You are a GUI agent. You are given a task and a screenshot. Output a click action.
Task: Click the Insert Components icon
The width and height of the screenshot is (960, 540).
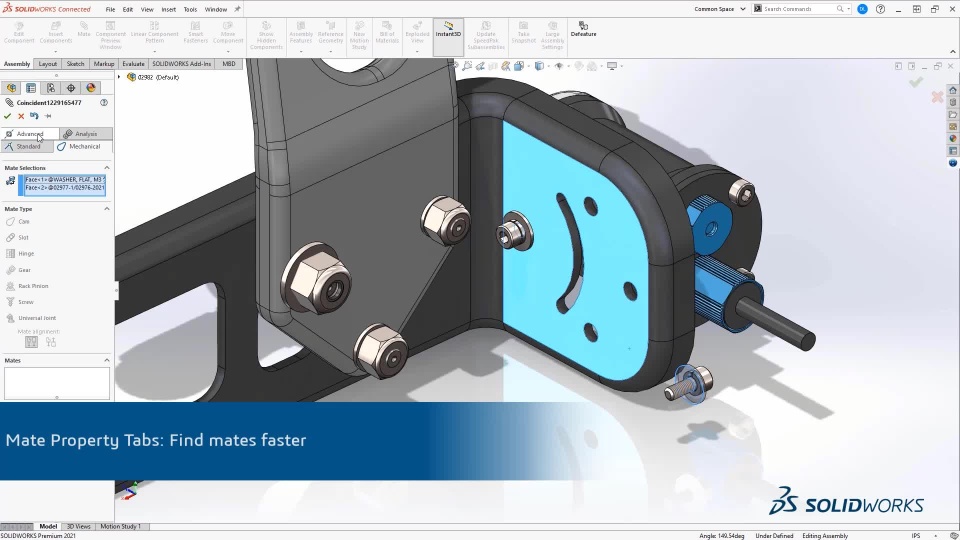click(x=56, y=26)
